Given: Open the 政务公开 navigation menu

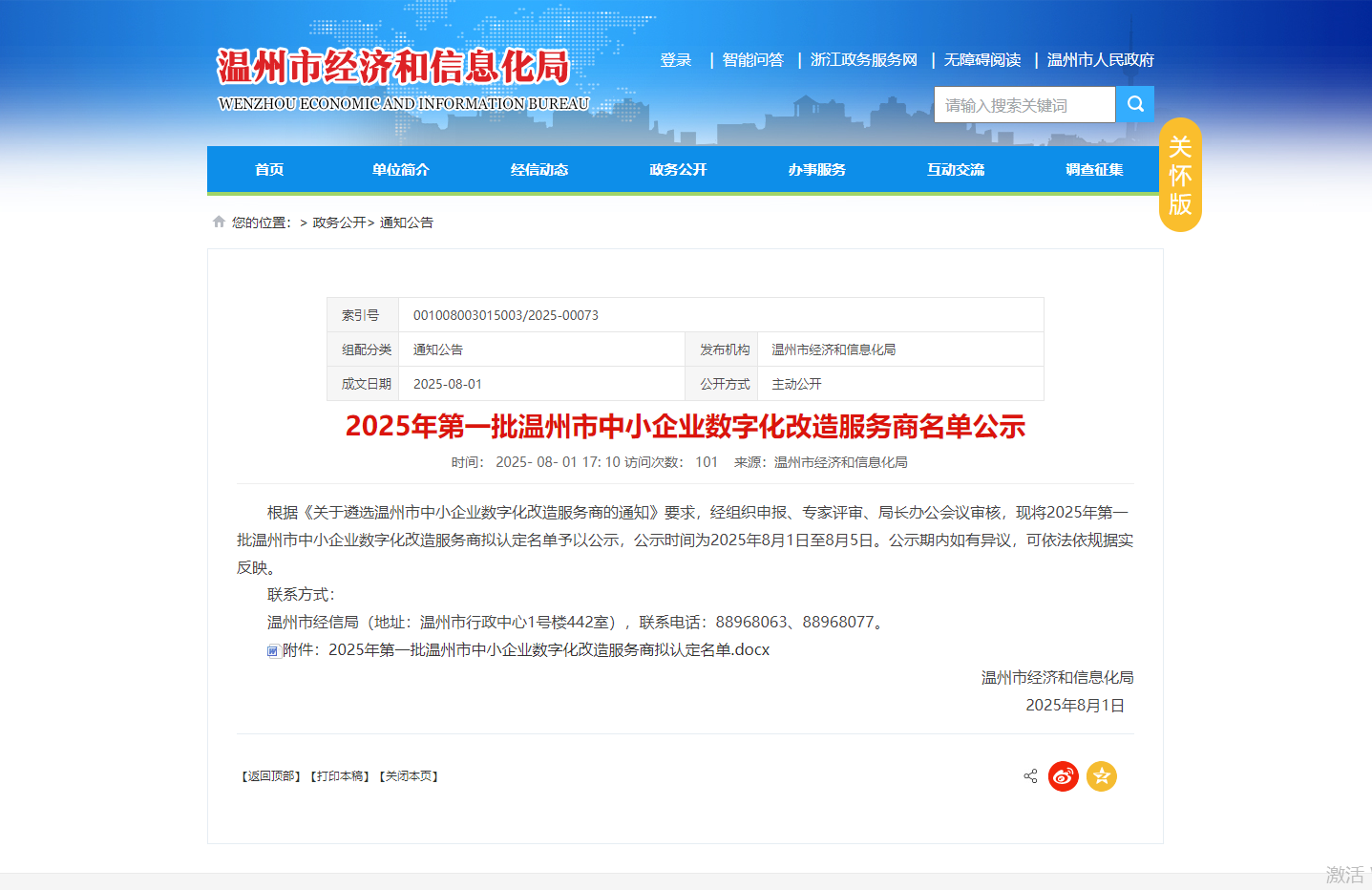Looking at the screenshot, I should coord(678,169).
